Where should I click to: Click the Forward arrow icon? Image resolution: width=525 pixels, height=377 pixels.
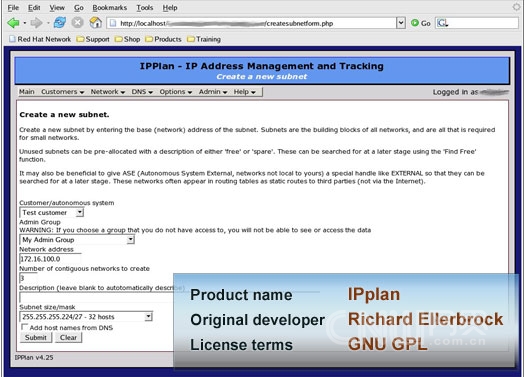coord(36,23)
